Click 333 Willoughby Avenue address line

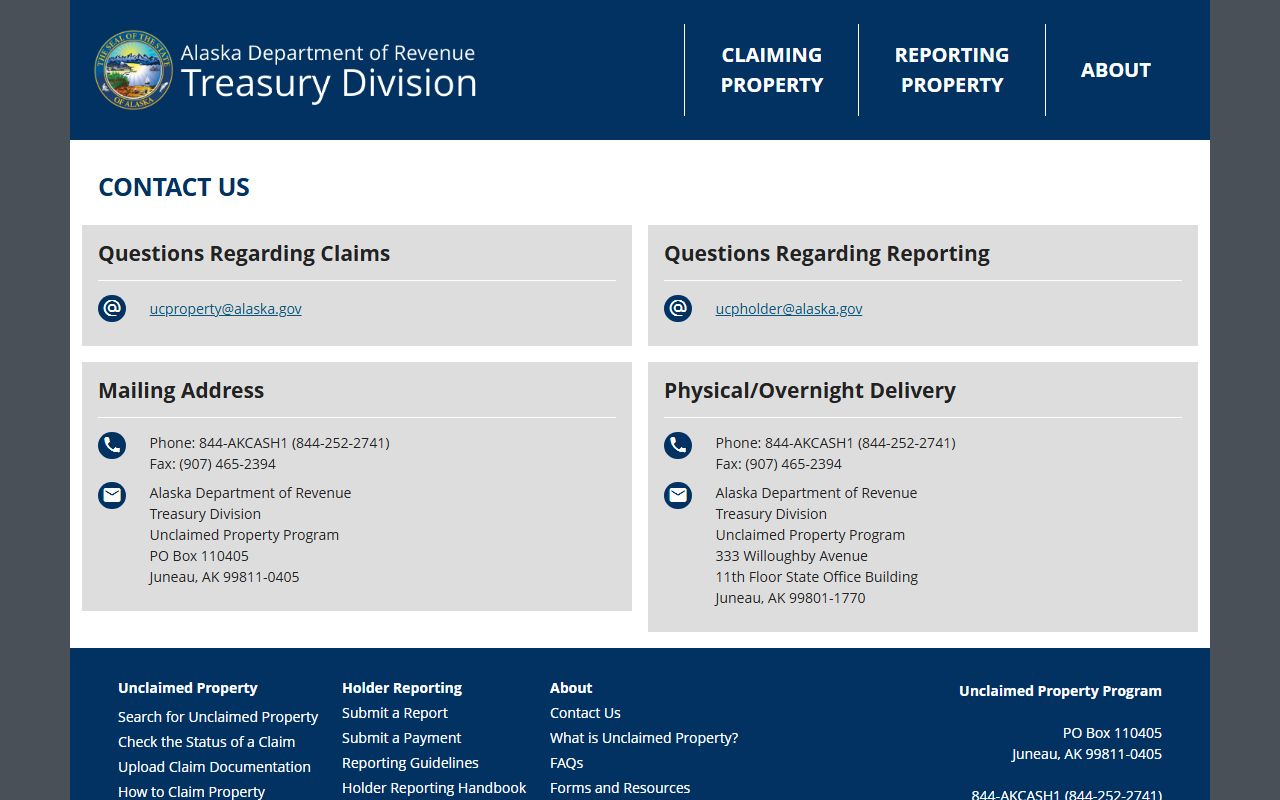click(x=791, y=556)
